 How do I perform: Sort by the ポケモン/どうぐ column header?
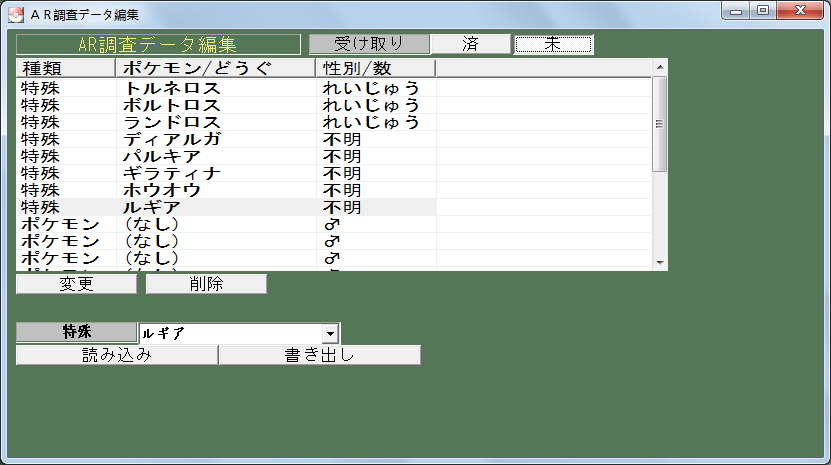point(215,68)
